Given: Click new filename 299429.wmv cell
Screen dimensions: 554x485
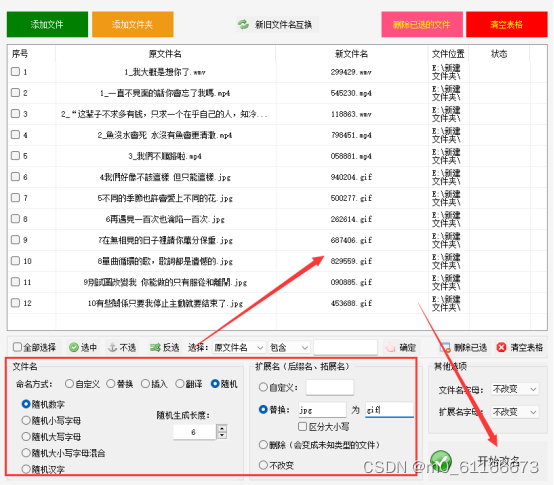Looking at the screenshot, I should [351, 72].
